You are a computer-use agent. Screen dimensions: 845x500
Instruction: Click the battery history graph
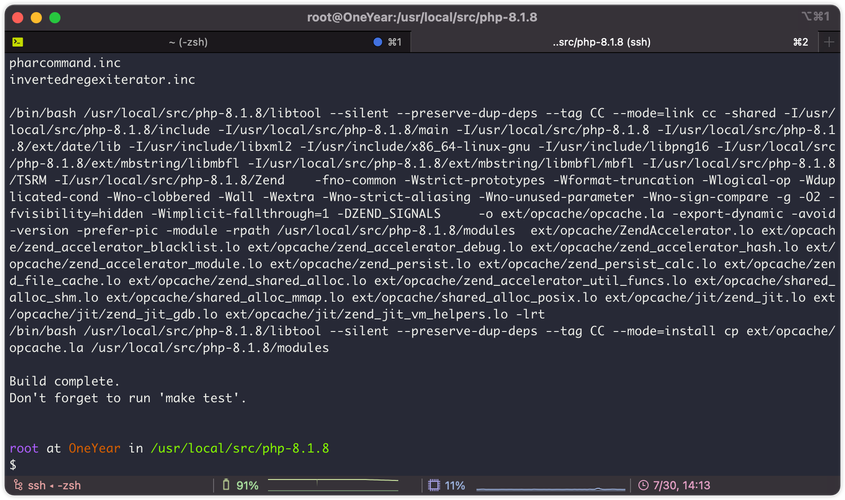[x=333, y=485]
